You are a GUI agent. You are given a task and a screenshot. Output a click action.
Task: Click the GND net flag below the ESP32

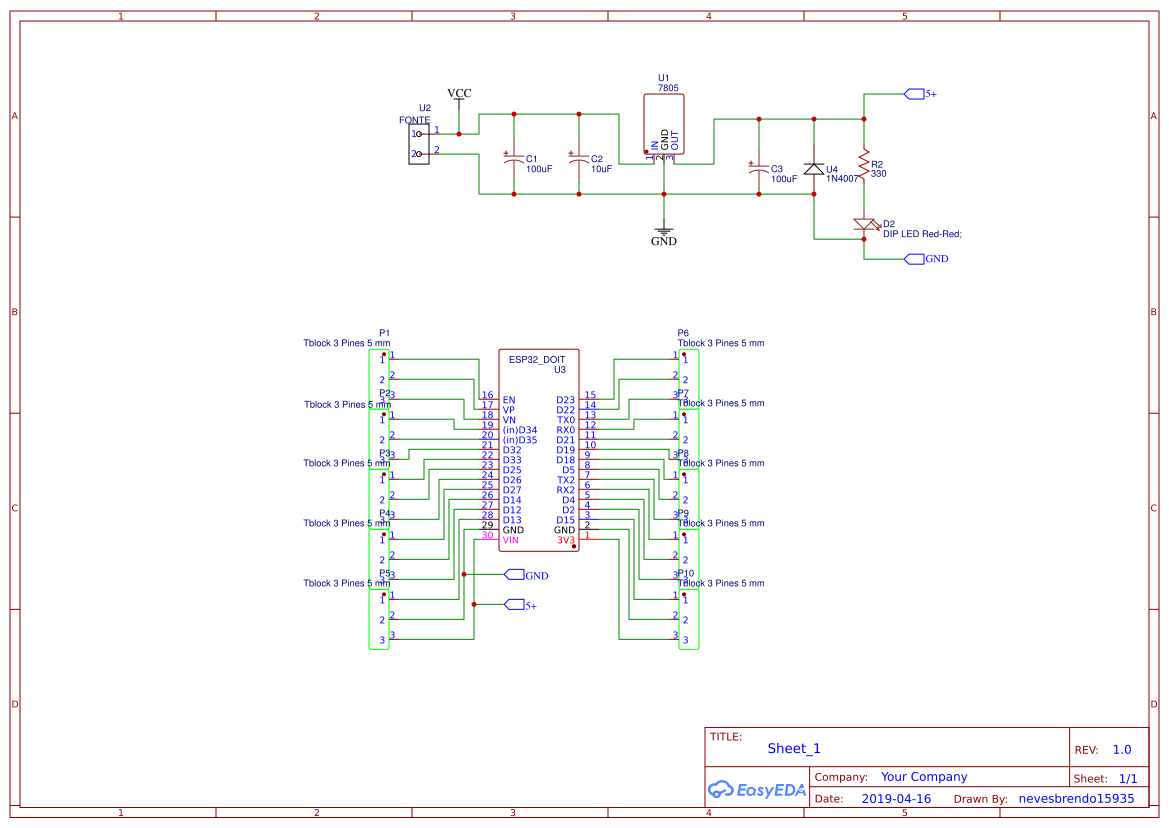pos(526,575)
